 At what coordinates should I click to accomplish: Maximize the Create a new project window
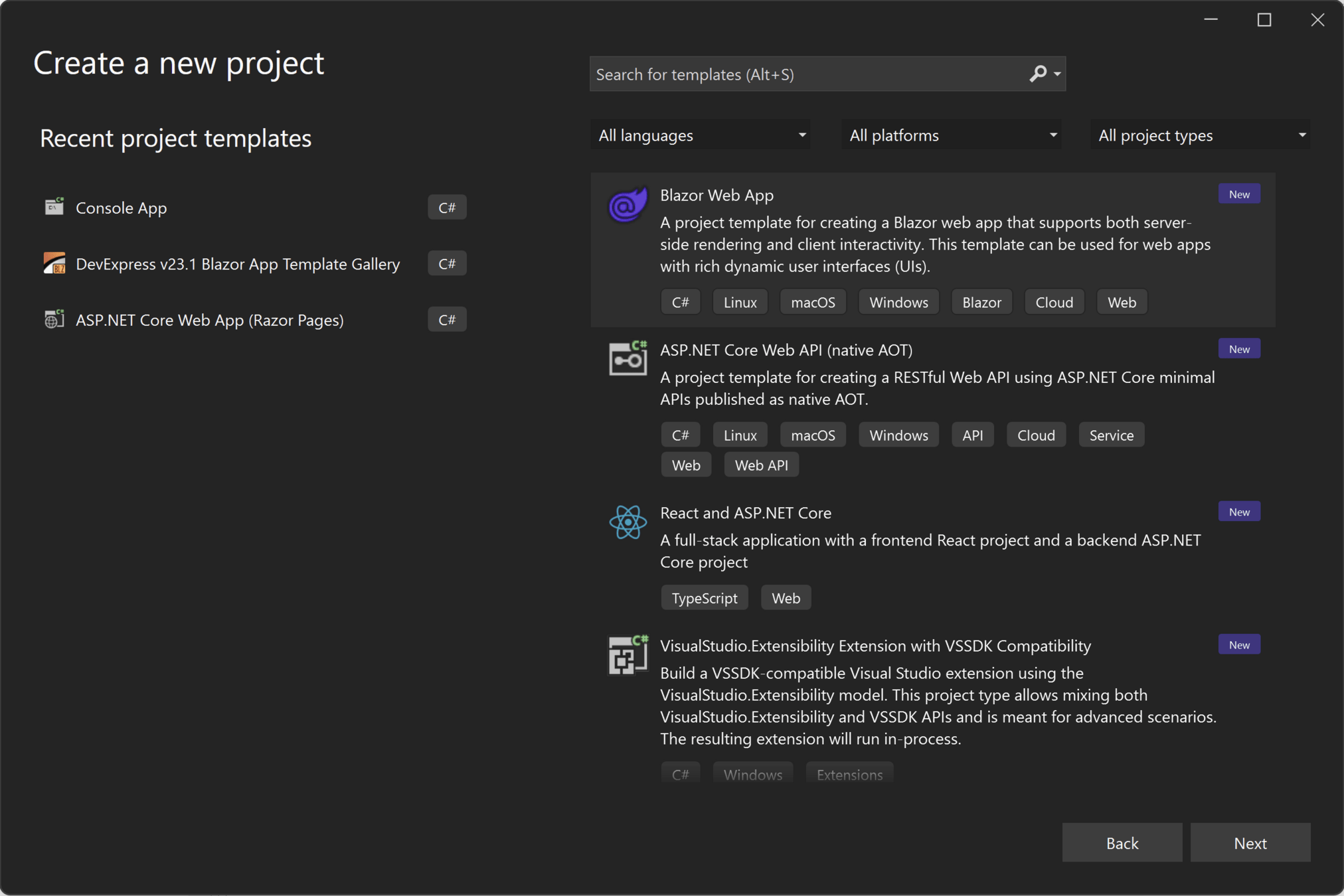(x=1264, y=20)
